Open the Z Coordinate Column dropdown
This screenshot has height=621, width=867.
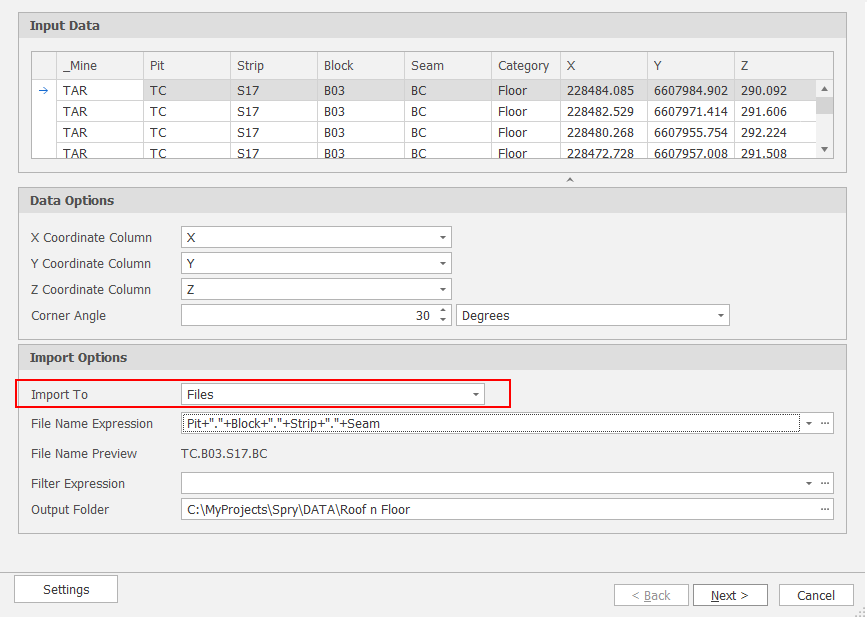pyautogui.click(x=442, y=290)
